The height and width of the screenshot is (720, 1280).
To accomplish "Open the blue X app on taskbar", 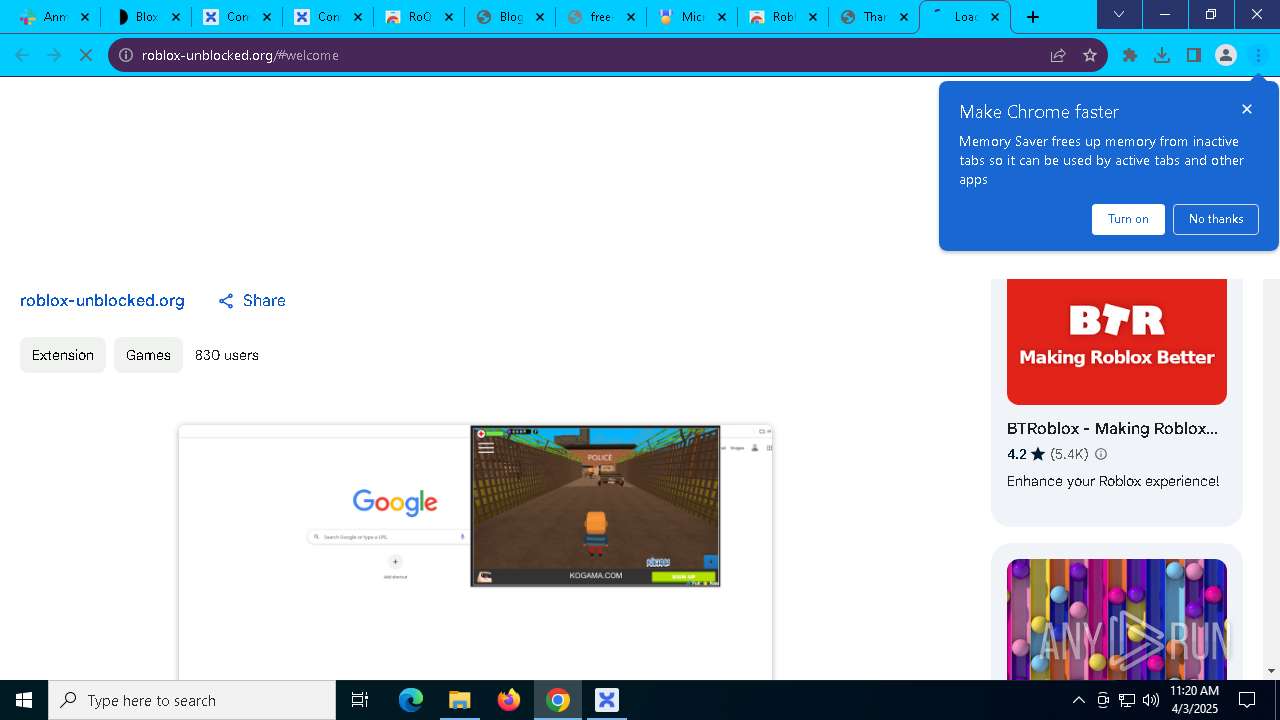I will coord(606,700).
